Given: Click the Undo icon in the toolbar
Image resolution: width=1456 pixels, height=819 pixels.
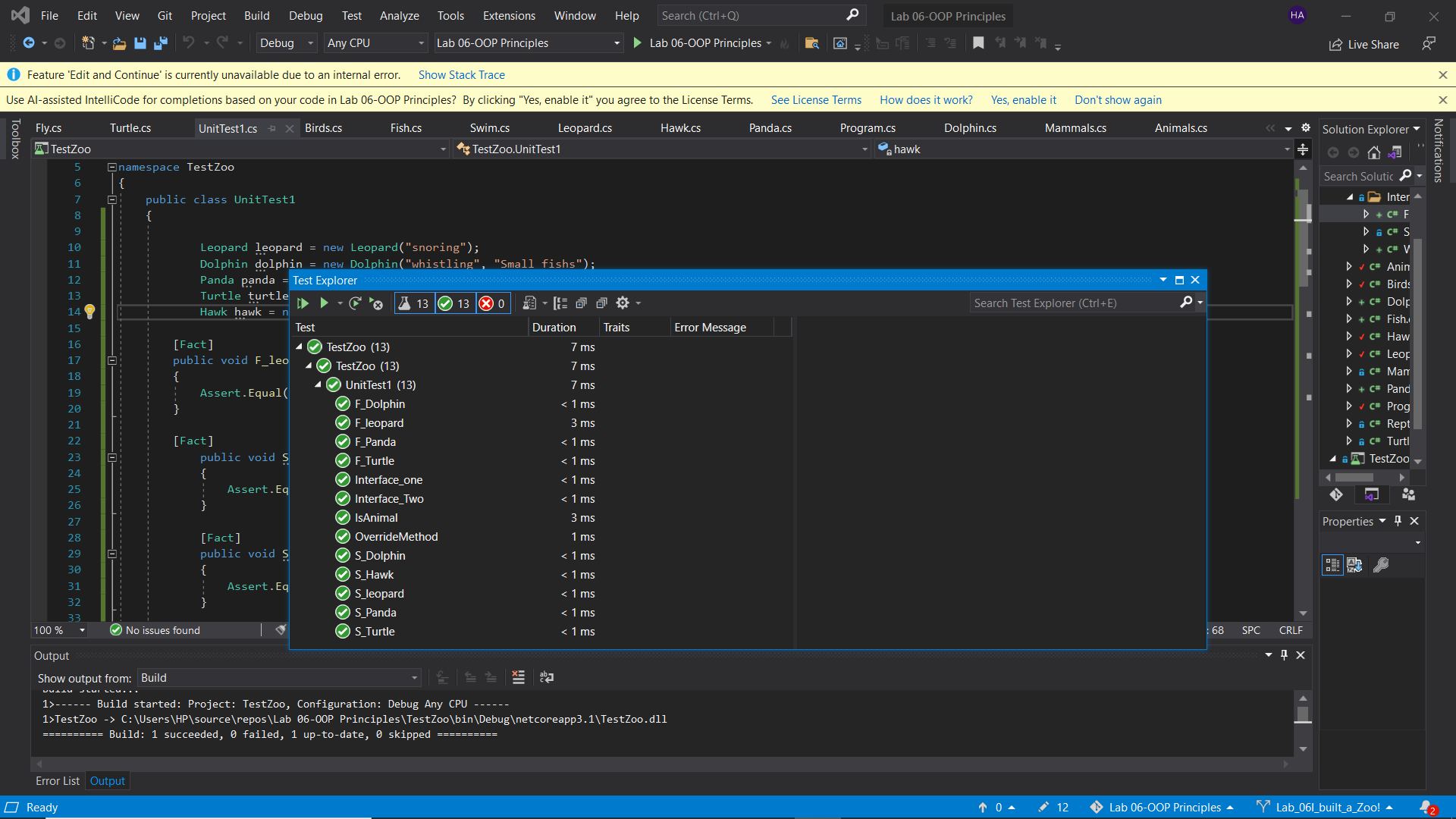Looking at the screenshot, I should coord(190,43).
